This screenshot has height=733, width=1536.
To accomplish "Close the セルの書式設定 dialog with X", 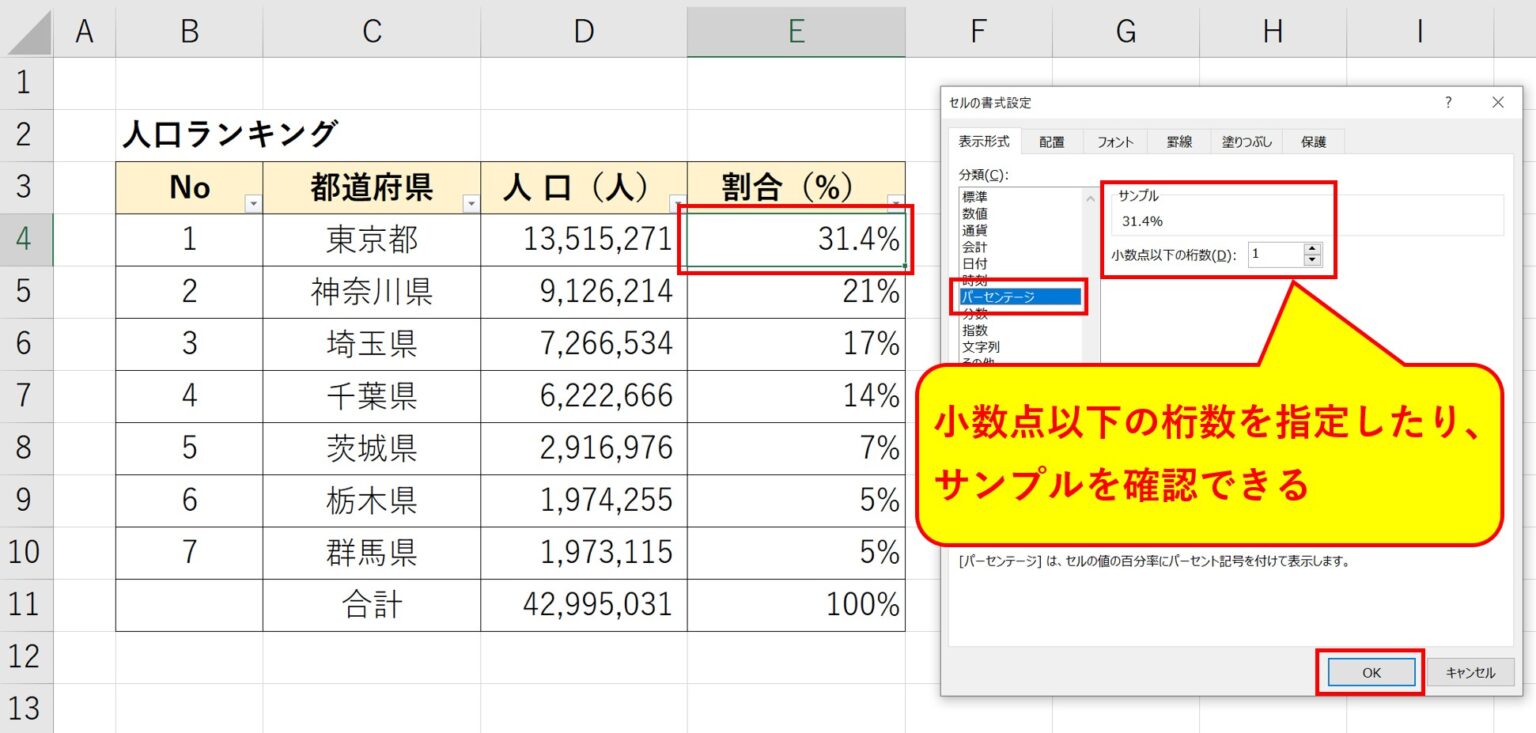I will coord(1497,102).
